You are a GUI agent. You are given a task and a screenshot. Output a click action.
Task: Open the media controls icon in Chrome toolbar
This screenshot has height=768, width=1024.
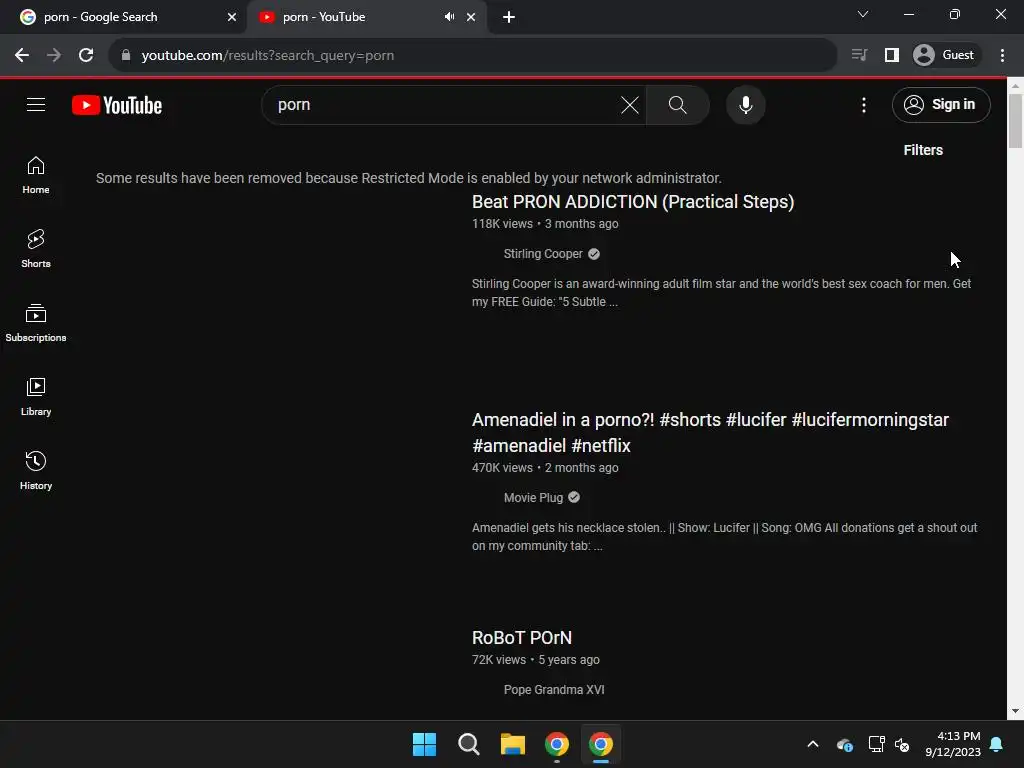(859, 55)
